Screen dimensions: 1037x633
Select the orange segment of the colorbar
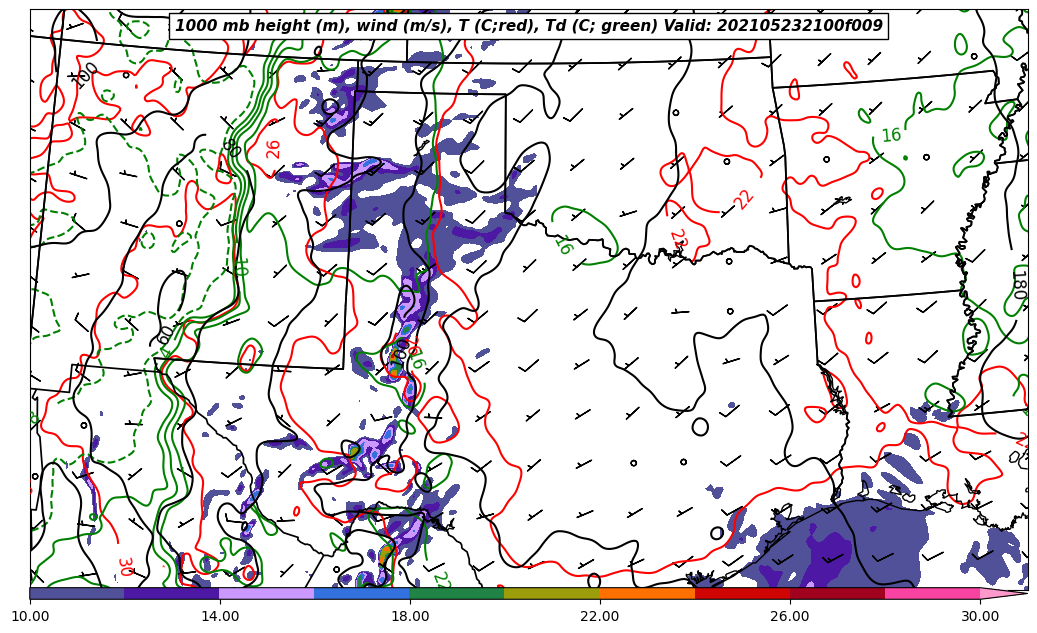point(647,593)
